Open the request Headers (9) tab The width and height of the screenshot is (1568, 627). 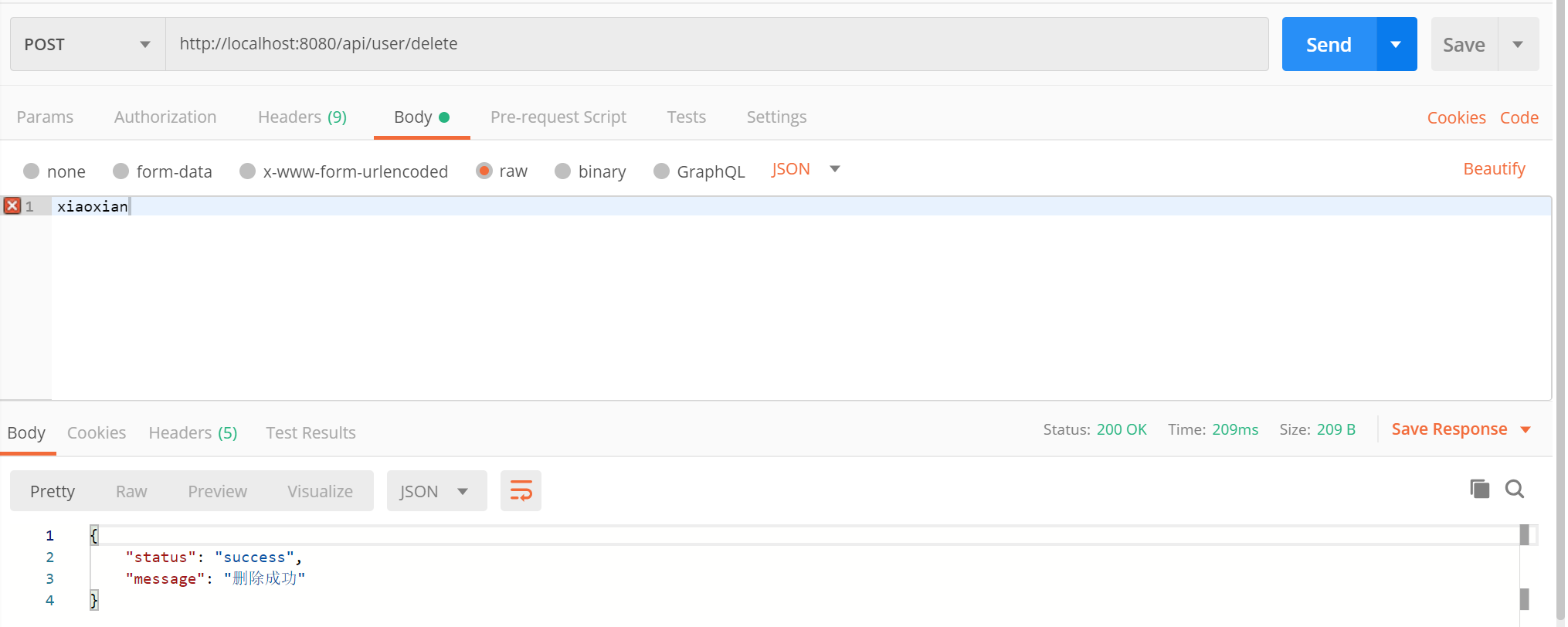point(302,117)
